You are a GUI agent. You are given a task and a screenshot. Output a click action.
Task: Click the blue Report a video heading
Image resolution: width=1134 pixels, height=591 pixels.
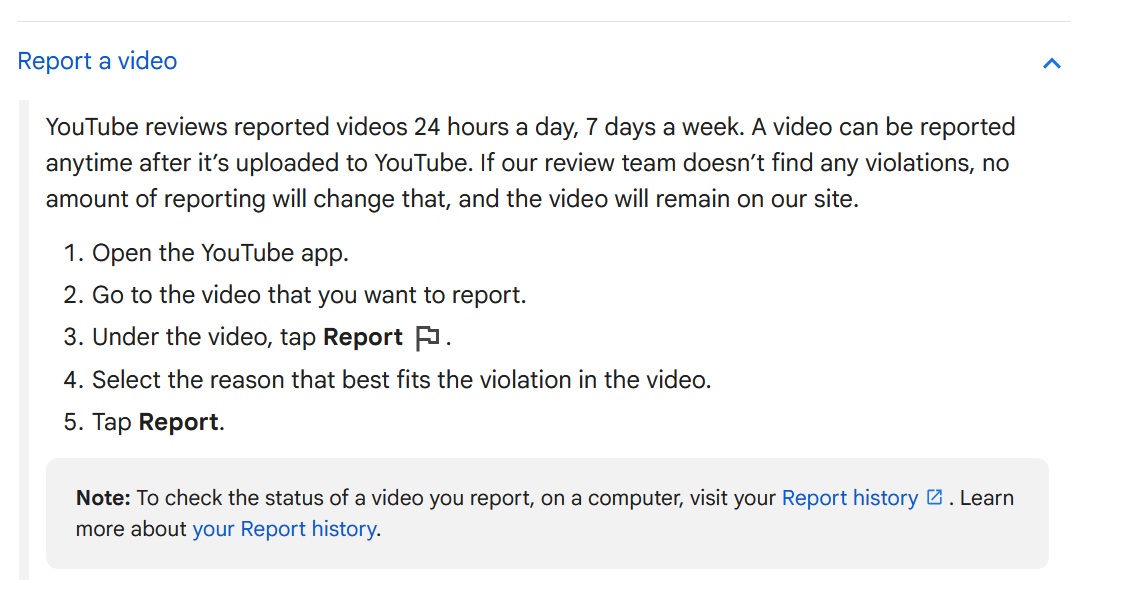96,61
